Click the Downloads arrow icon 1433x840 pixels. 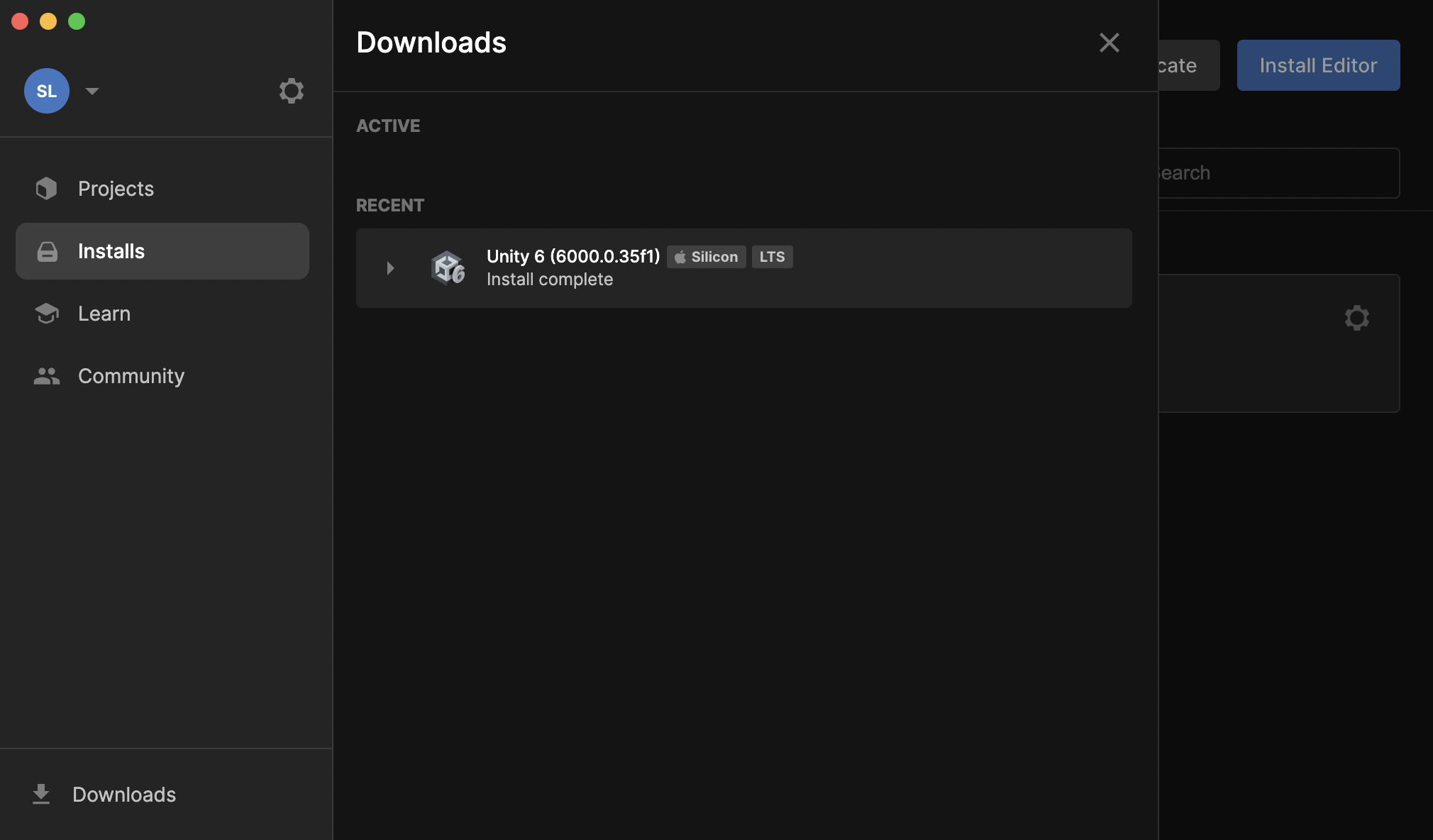[41, 794]
